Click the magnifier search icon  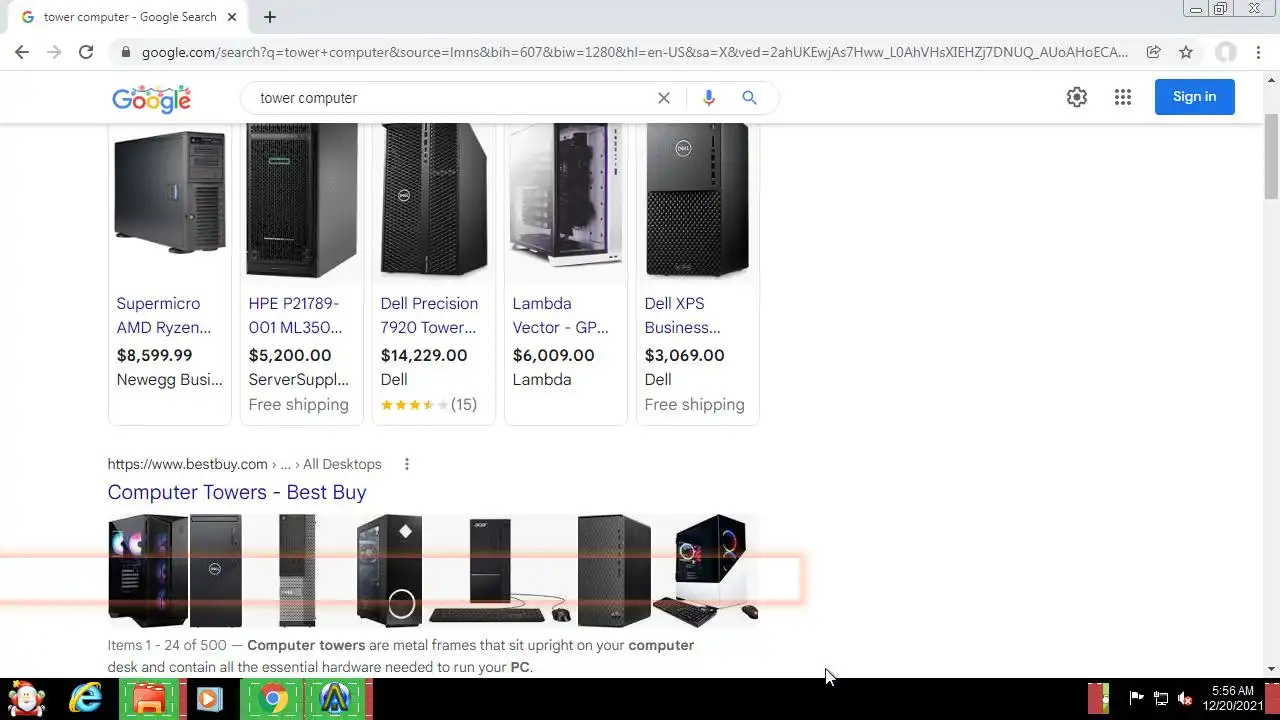(x=749, y=98)
